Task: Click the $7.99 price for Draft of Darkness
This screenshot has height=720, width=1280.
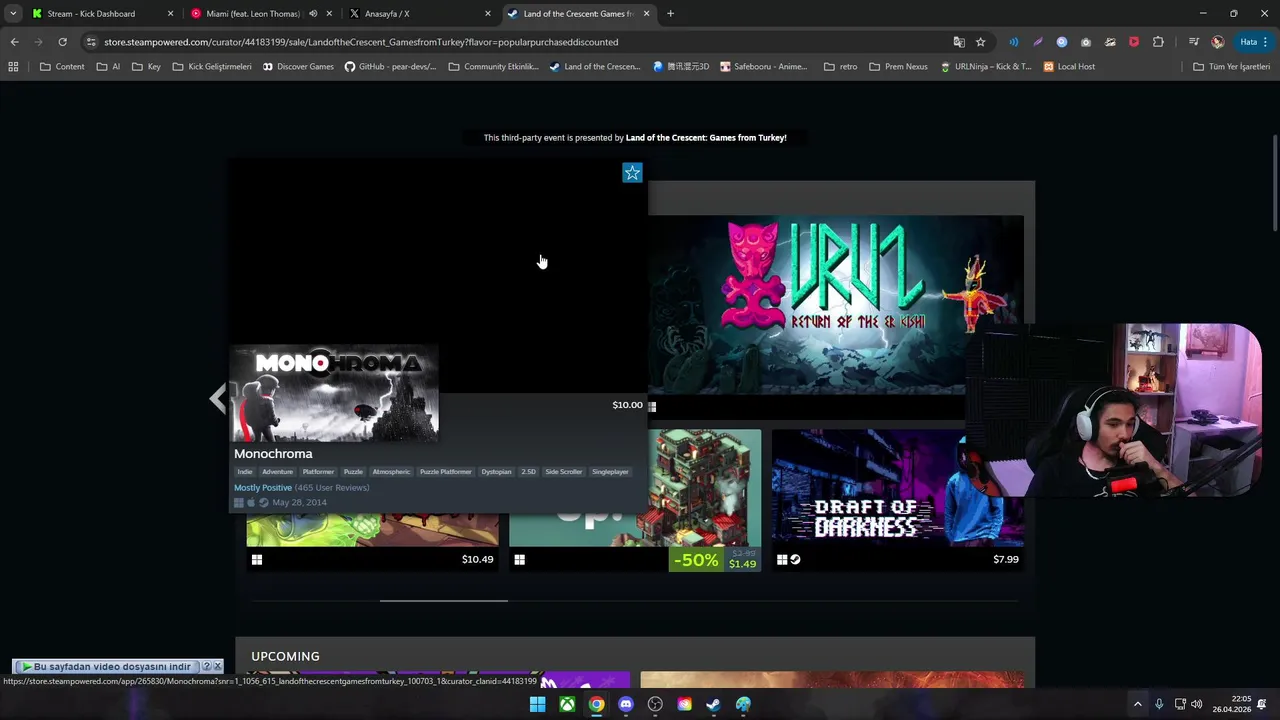Action: coord(1006,559)
